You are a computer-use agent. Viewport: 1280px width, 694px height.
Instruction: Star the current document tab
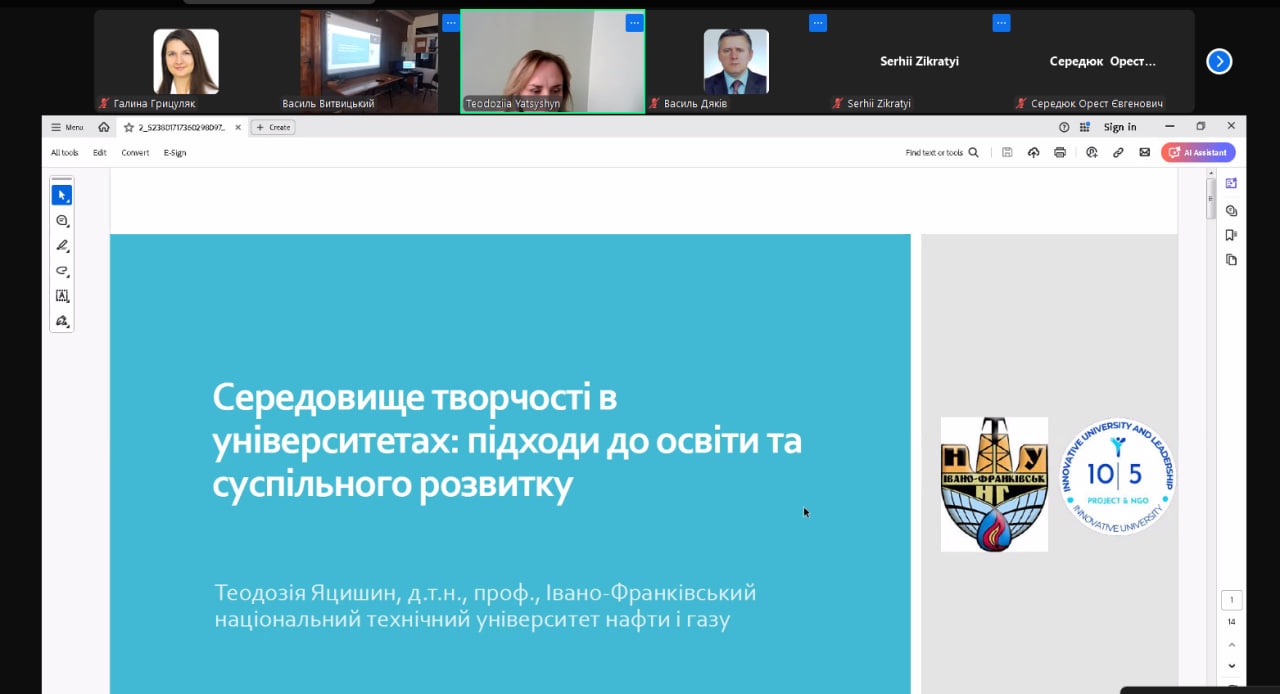[128, 127]
